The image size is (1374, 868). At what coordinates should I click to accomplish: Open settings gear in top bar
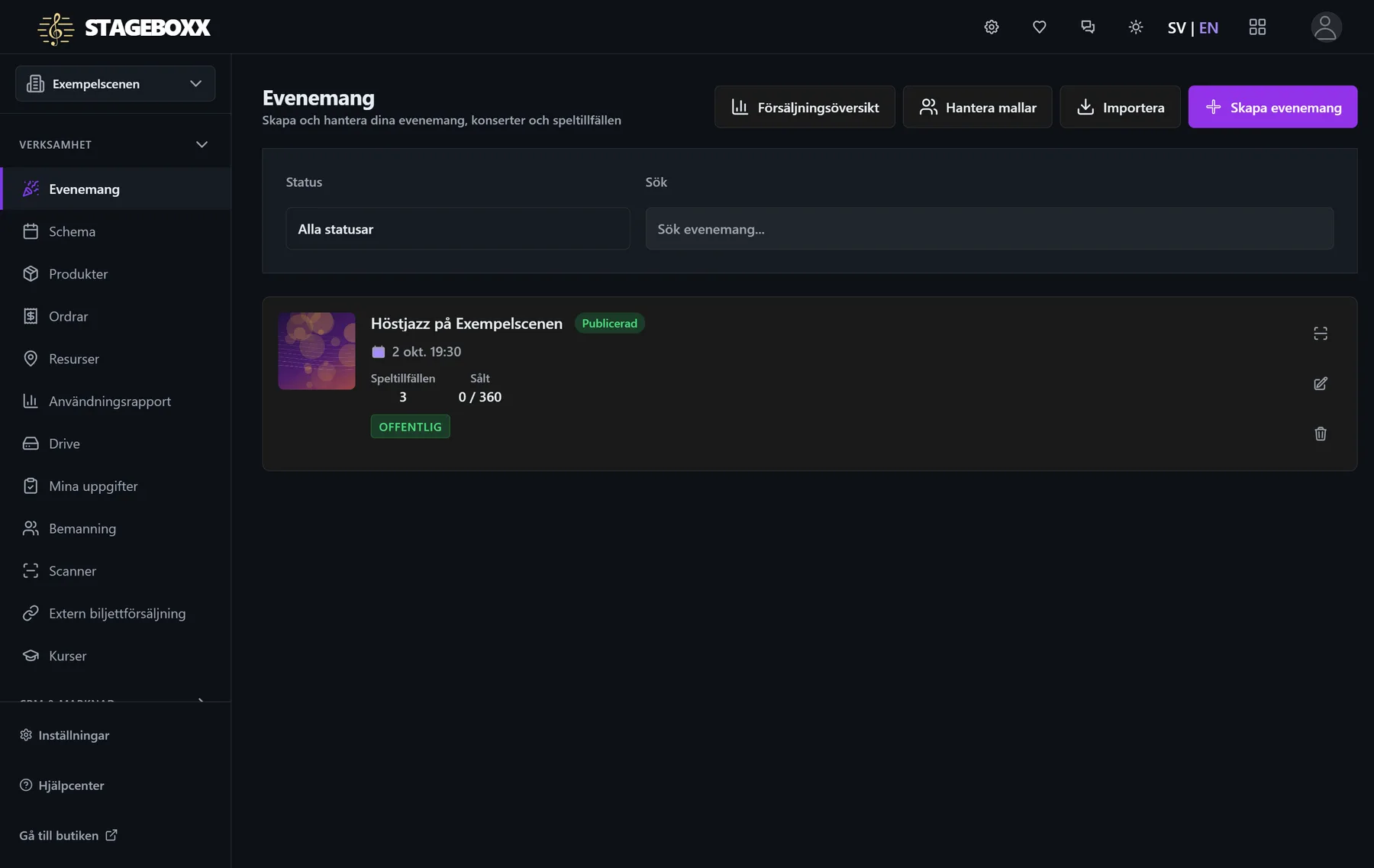point(991,27)
